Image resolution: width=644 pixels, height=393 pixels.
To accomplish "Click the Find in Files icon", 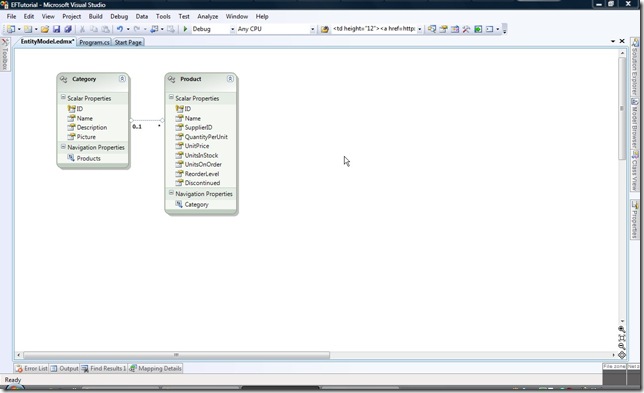I will click(324, 29).
